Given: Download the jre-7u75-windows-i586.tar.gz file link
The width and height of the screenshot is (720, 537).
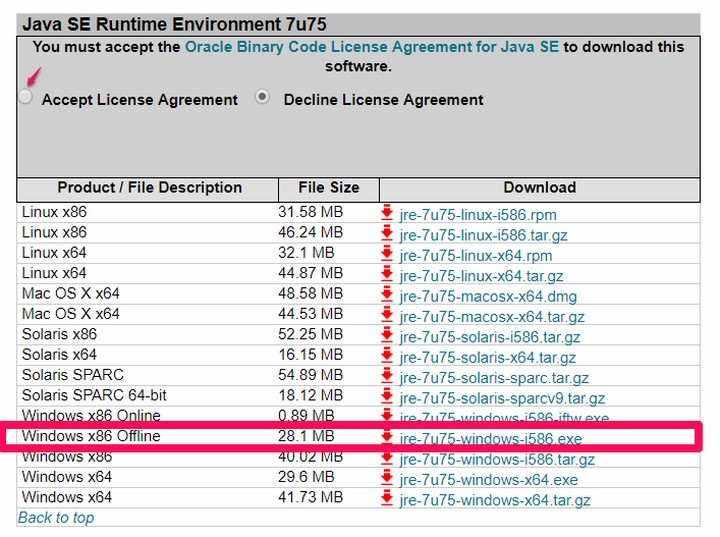Looking at the screenshot, I should 497,460.
